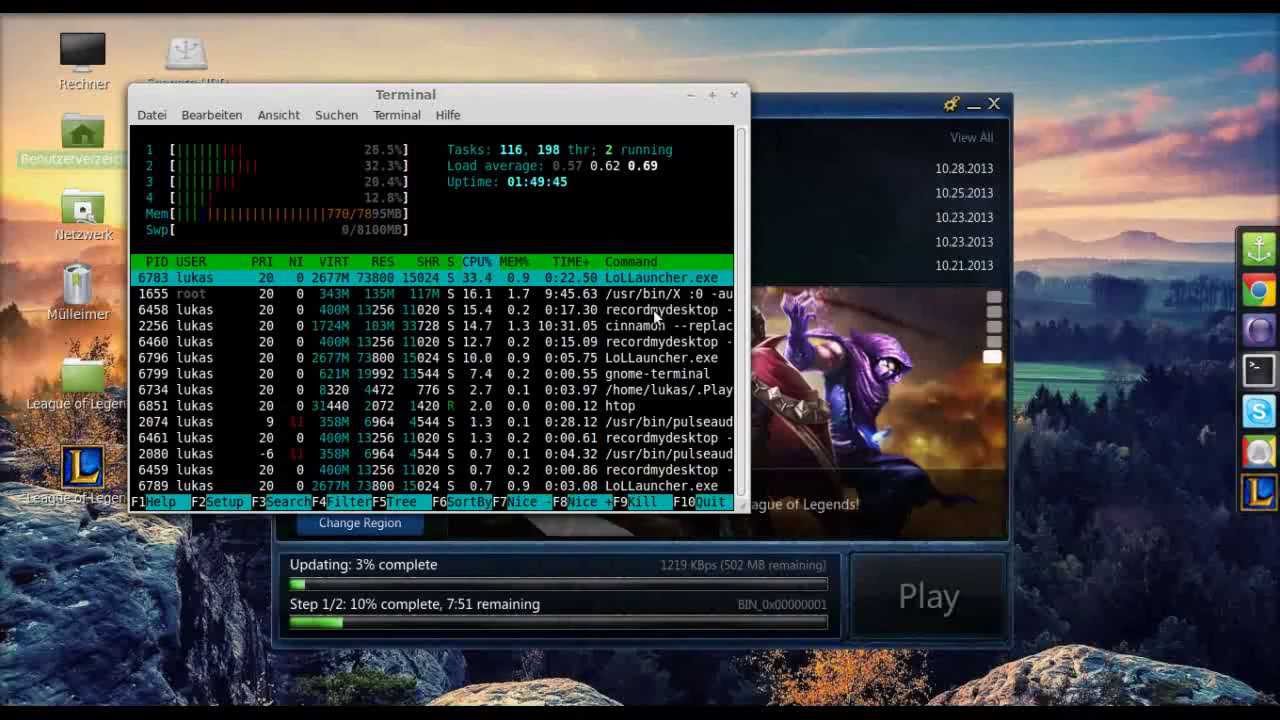Click the purple orb dock icon

pos(1259,330)
